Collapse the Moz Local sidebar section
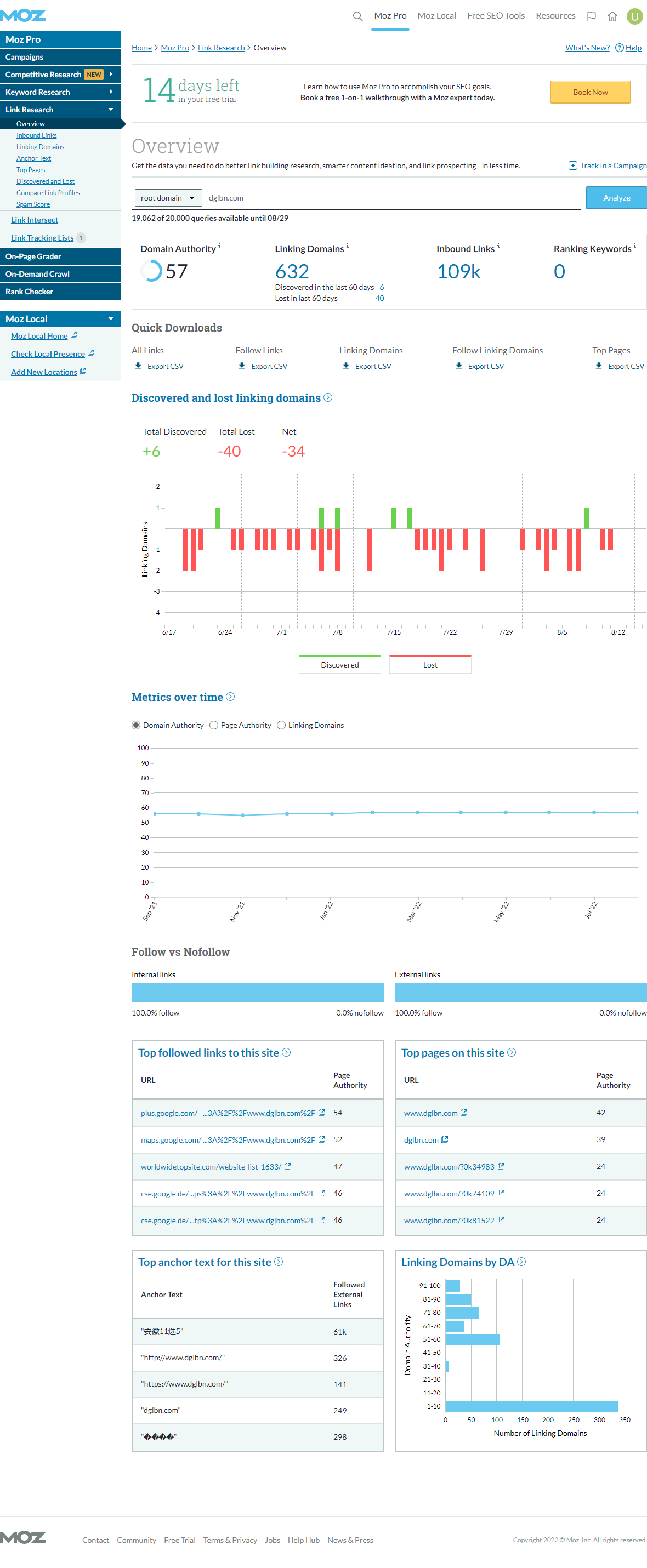The height and width of the screenshot is (1568, 647). (111, 319)
